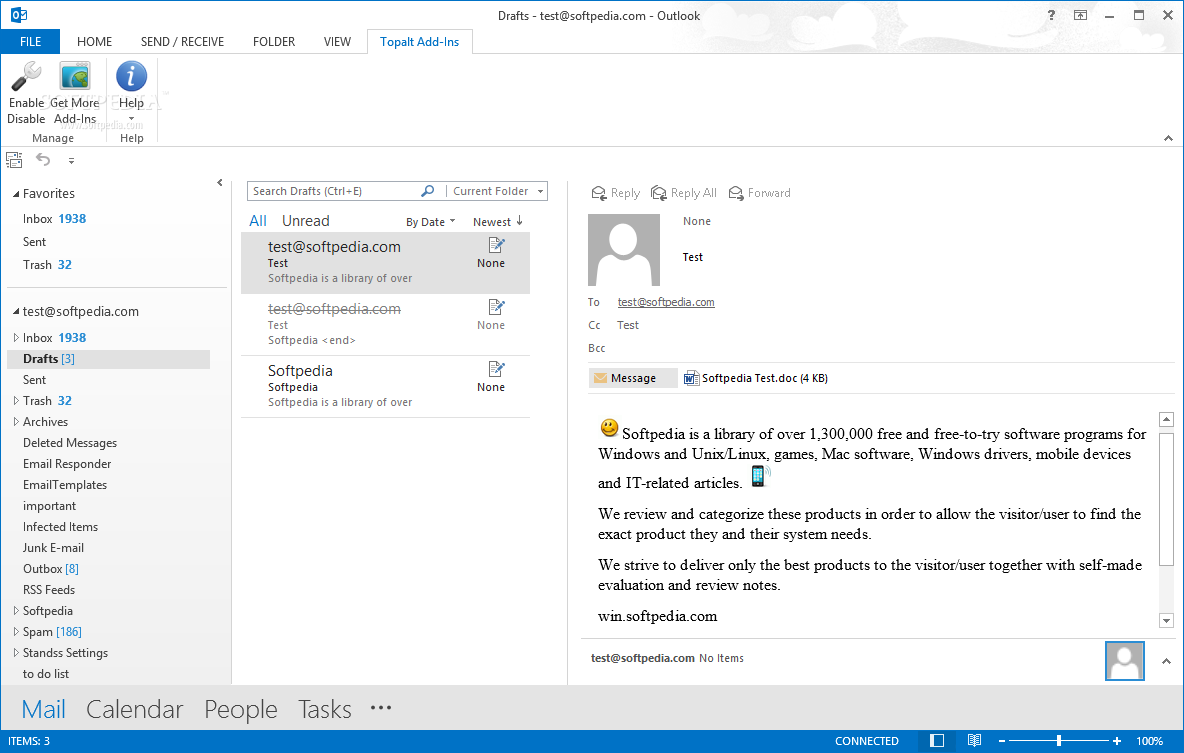This screenshot has height=753, width=1184.
Task: Expand the Trash folder in account tree
Action: tap(16, 401)
